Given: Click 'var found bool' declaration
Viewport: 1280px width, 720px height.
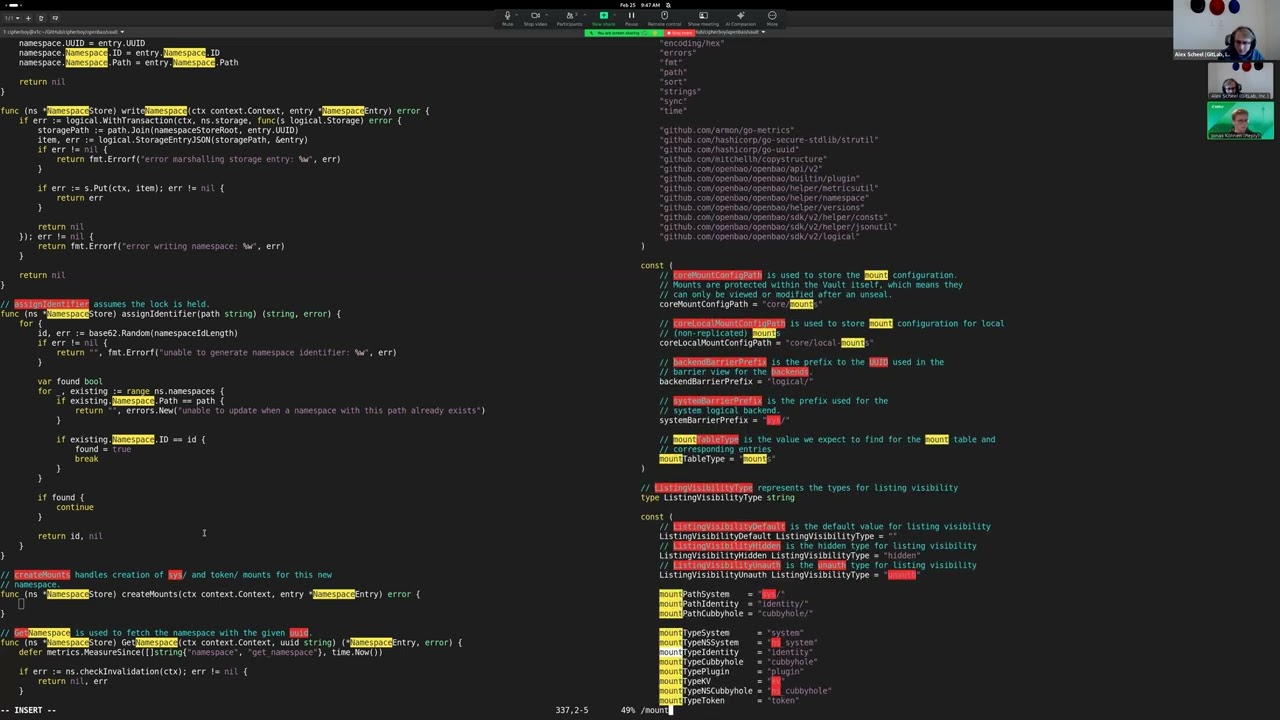Looking at the screenshot, I should click(x=70, y=381).
